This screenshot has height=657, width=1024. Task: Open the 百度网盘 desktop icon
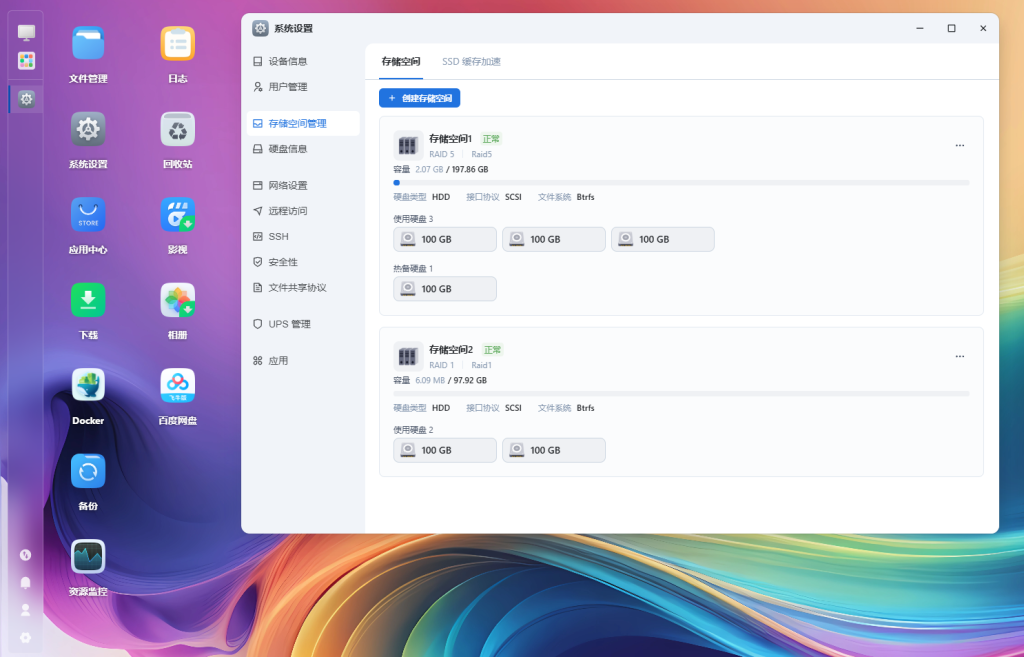coord(178,385)
